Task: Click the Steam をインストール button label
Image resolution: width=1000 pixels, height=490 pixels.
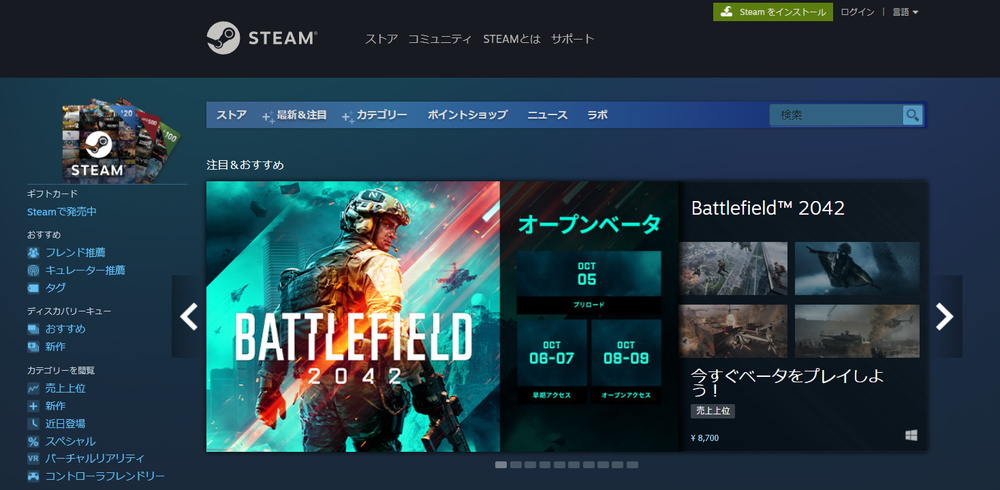Action: (783, 12)
